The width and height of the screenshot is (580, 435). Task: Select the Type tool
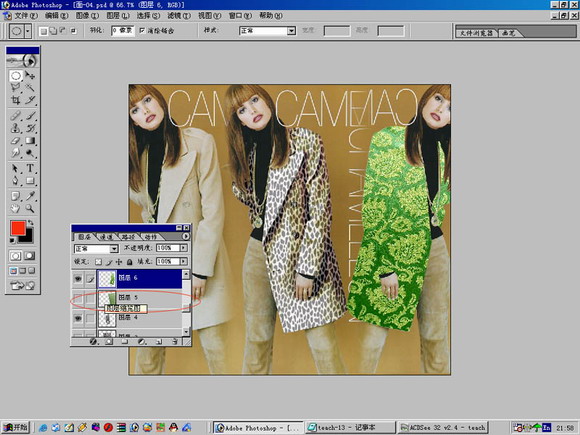pyautogui.click(x=30, y=169)
